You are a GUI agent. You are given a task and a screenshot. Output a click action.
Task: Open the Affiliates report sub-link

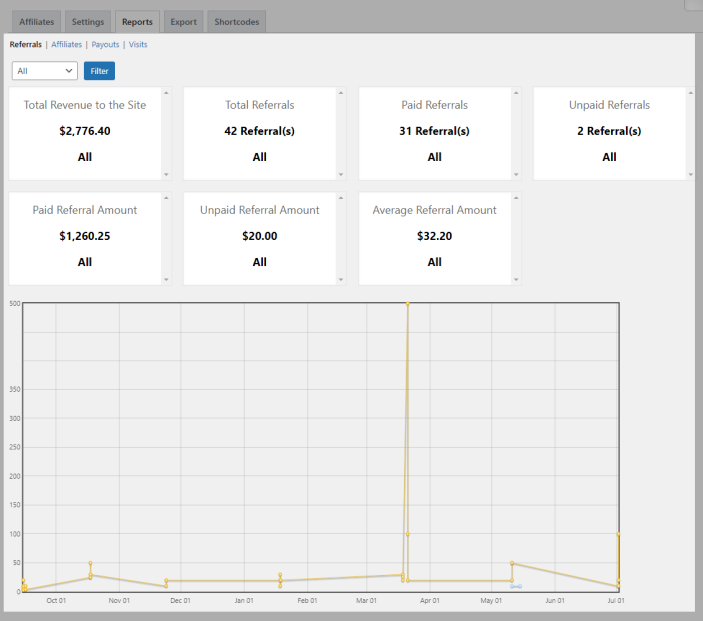coord(67,45)
